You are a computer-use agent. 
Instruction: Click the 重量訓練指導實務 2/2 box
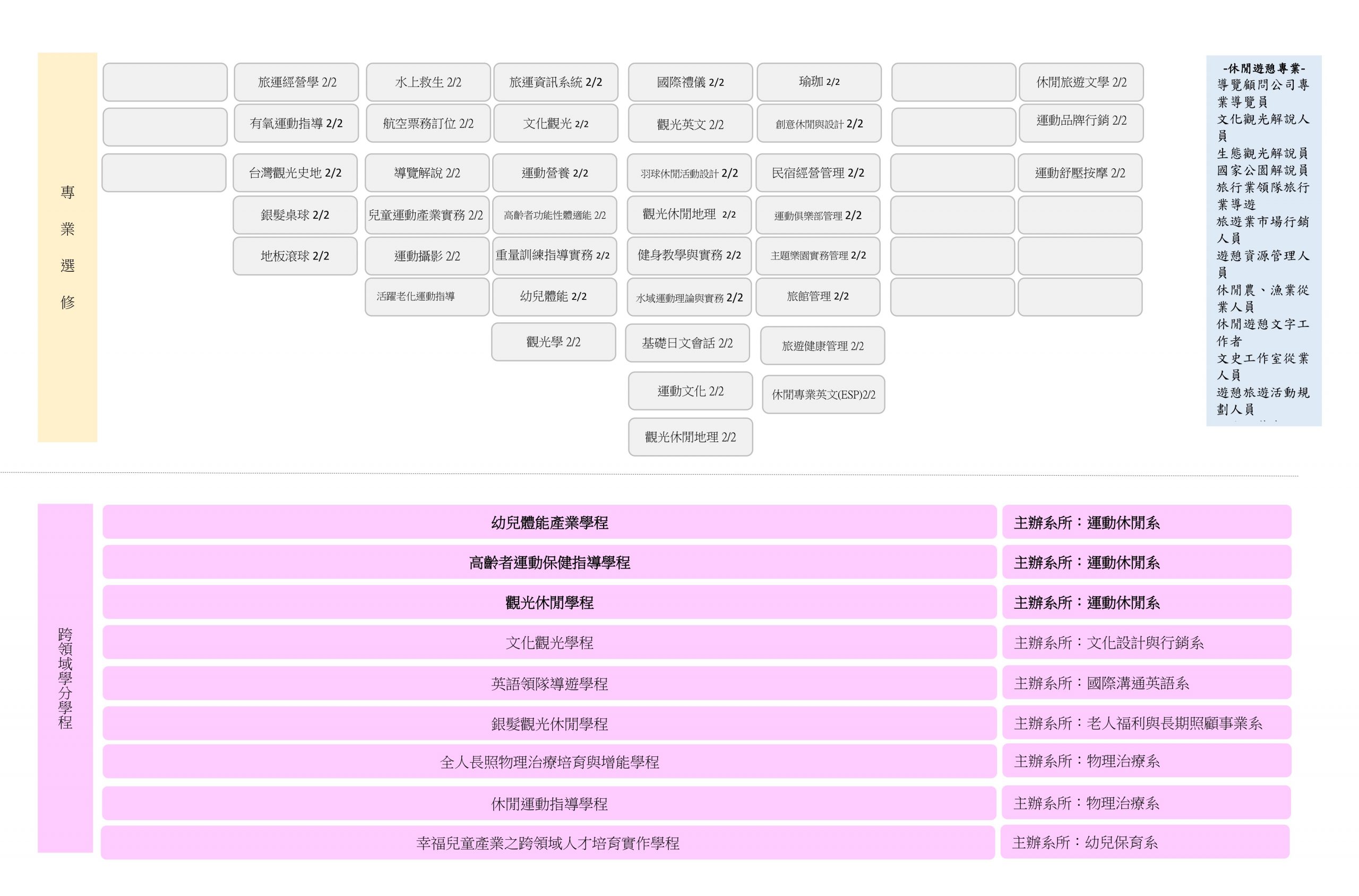(555, 256)
